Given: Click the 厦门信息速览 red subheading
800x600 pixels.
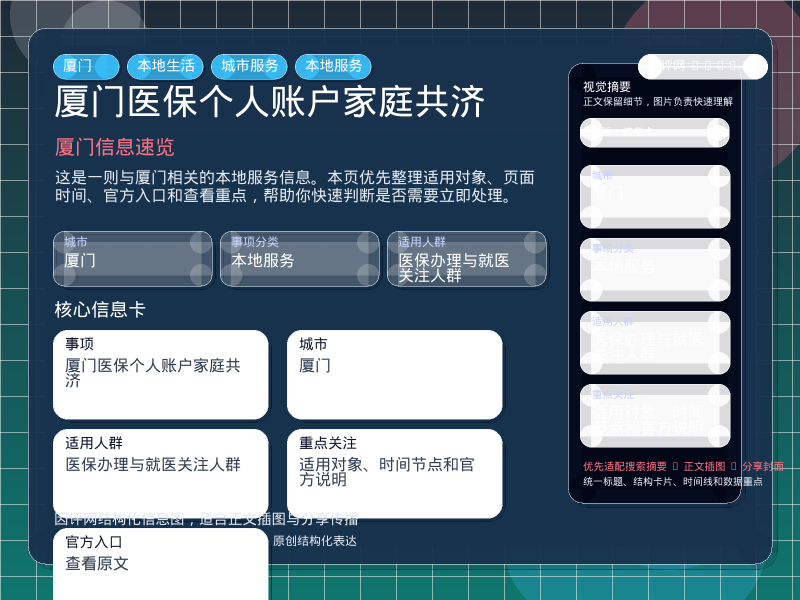Looking at the screenshot, I should point(114,148).
